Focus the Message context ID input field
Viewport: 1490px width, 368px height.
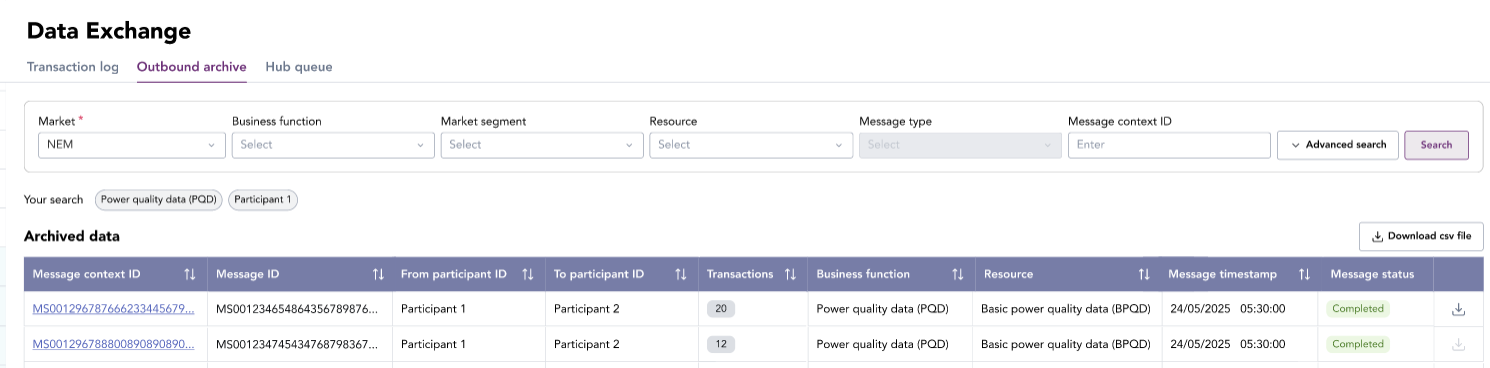point(1169,145)
